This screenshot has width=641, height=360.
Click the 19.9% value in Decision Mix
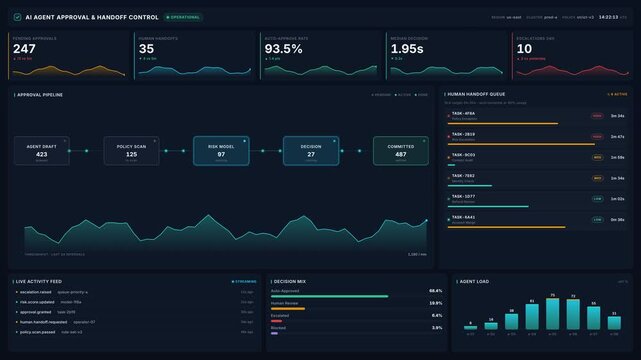coord(436,303)
